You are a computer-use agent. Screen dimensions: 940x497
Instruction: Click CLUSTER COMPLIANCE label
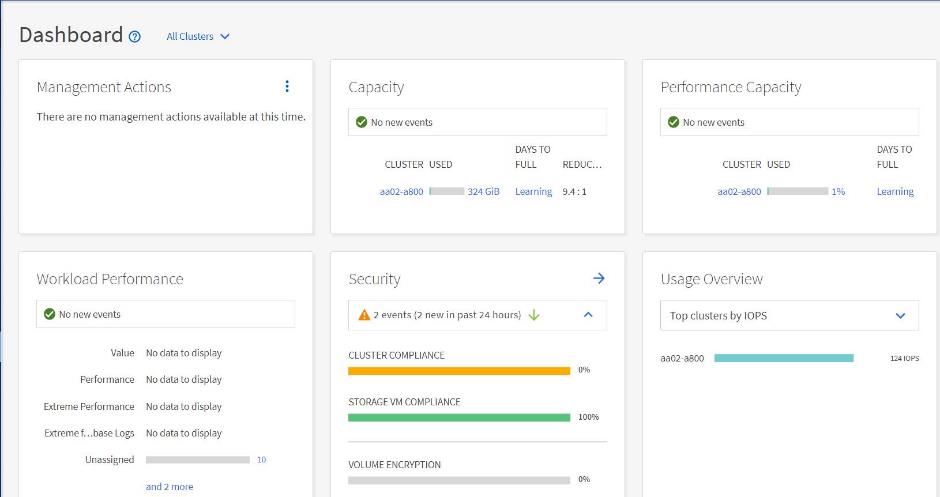[x=396, y=355]
